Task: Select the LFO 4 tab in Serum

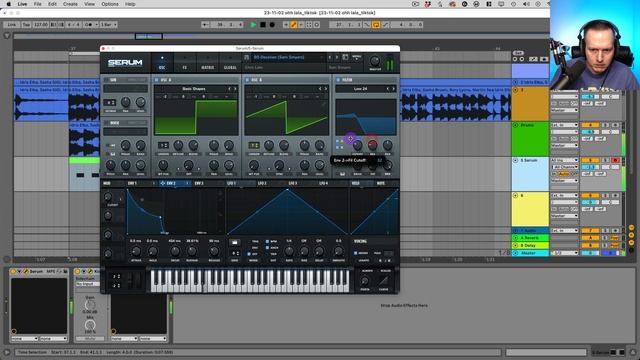Action: click(323, 184)
